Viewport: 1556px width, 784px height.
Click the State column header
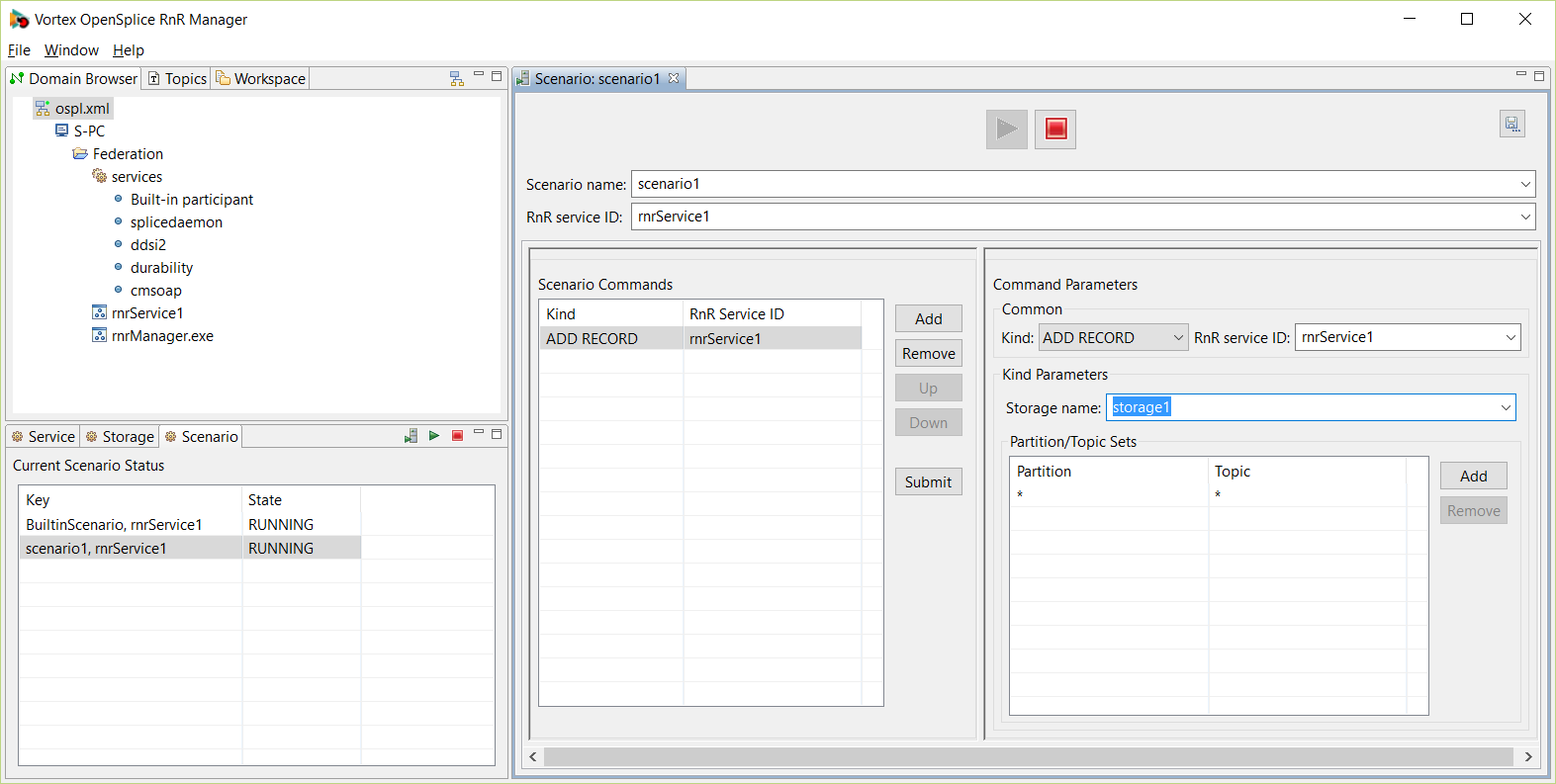pyautogui.click(x=302, y=499)
